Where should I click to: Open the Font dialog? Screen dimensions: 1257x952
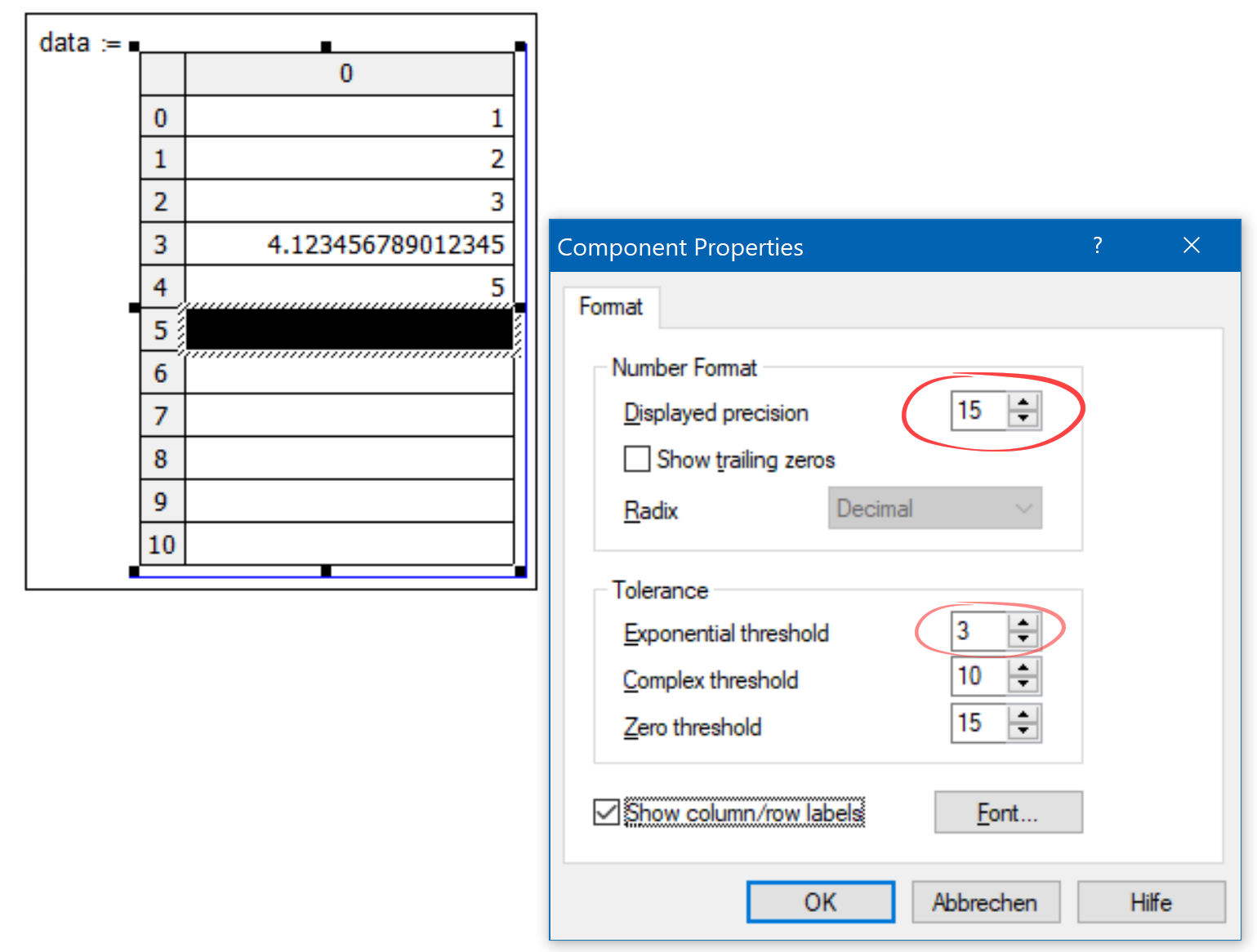tap(1008, 812)
